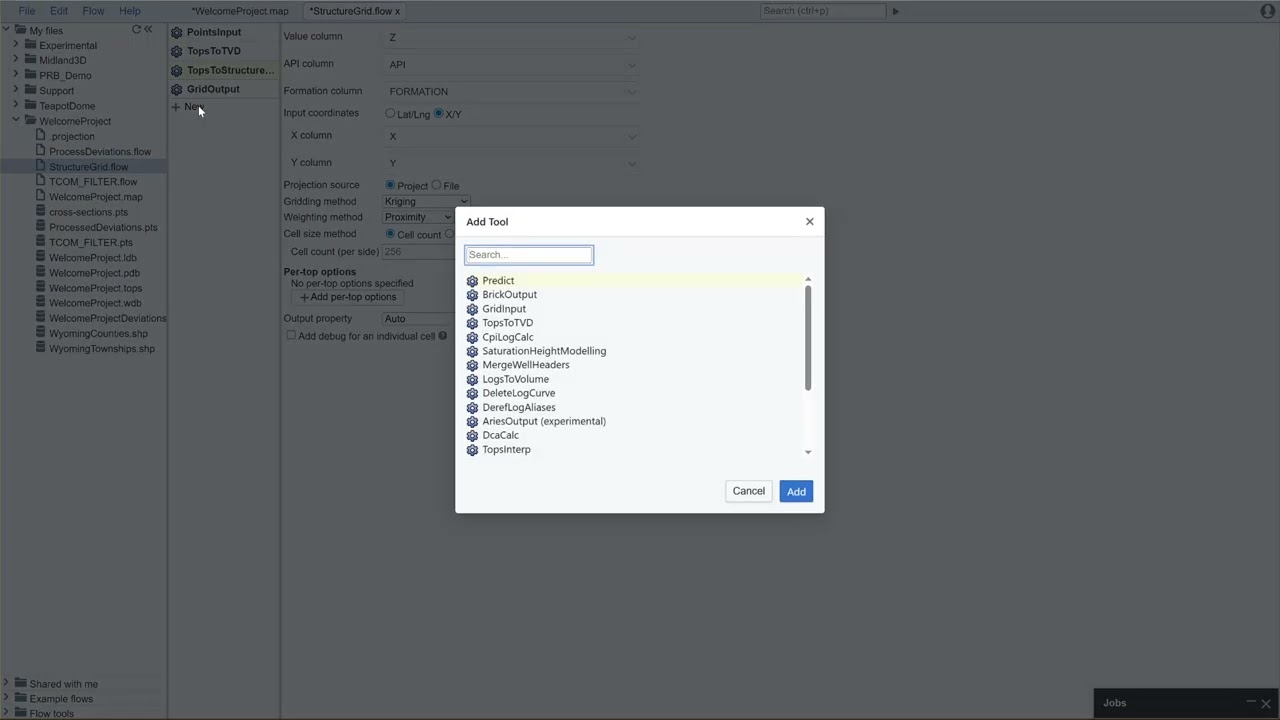
Task: Select Cell count size method radio
Action: (390, 234)
